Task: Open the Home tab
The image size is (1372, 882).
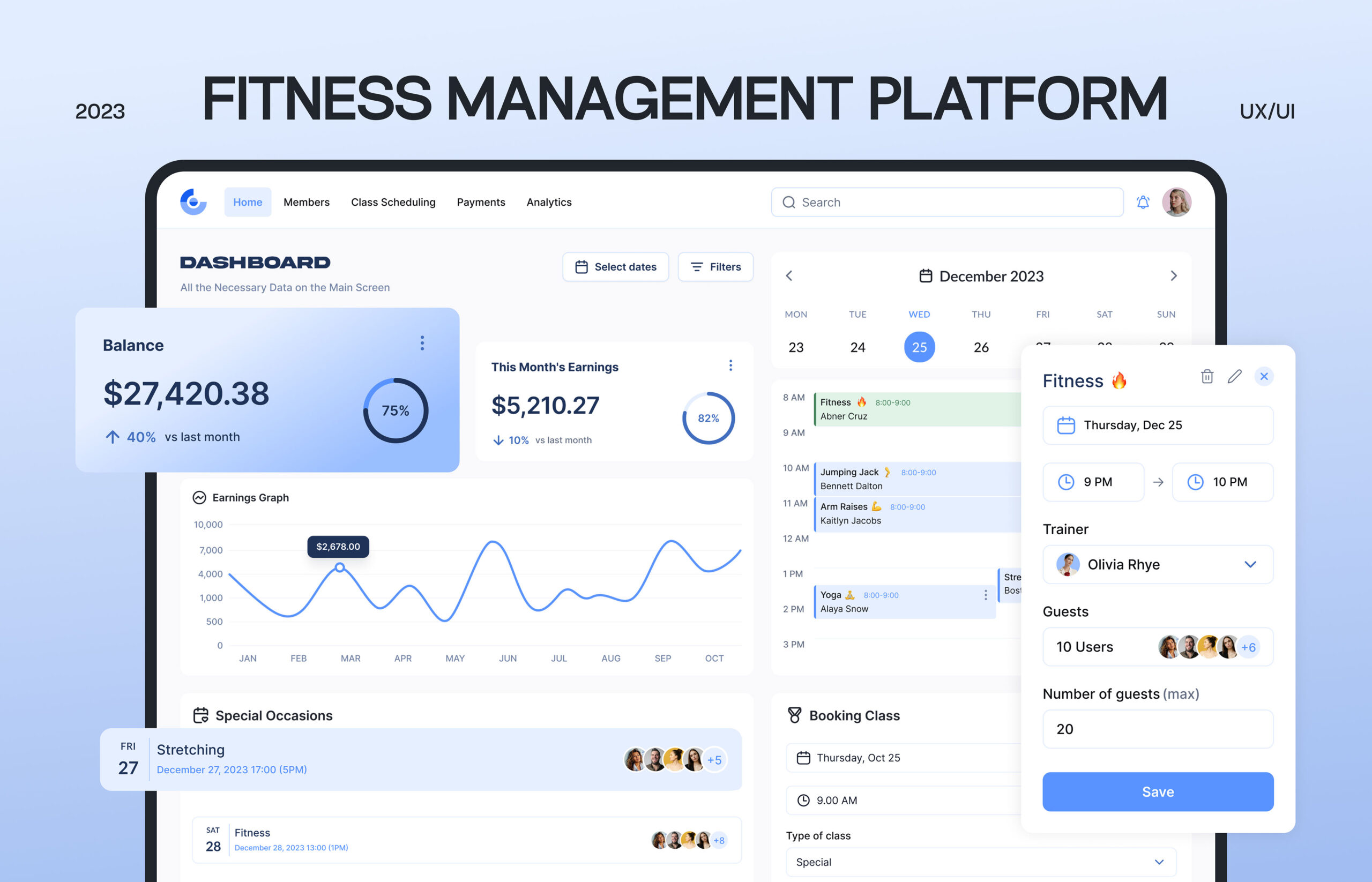Action: tap(248, 202)
